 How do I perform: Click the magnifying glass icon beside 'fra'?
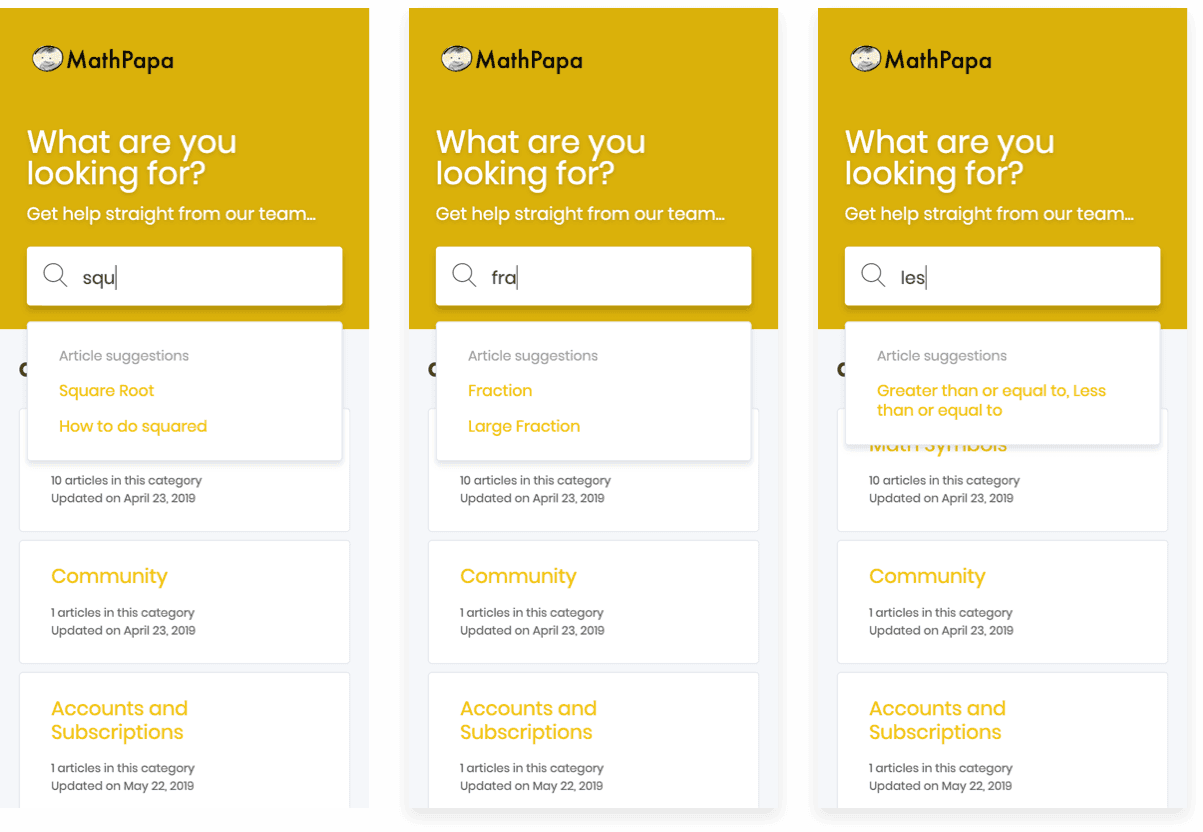[x=465, y=275]
